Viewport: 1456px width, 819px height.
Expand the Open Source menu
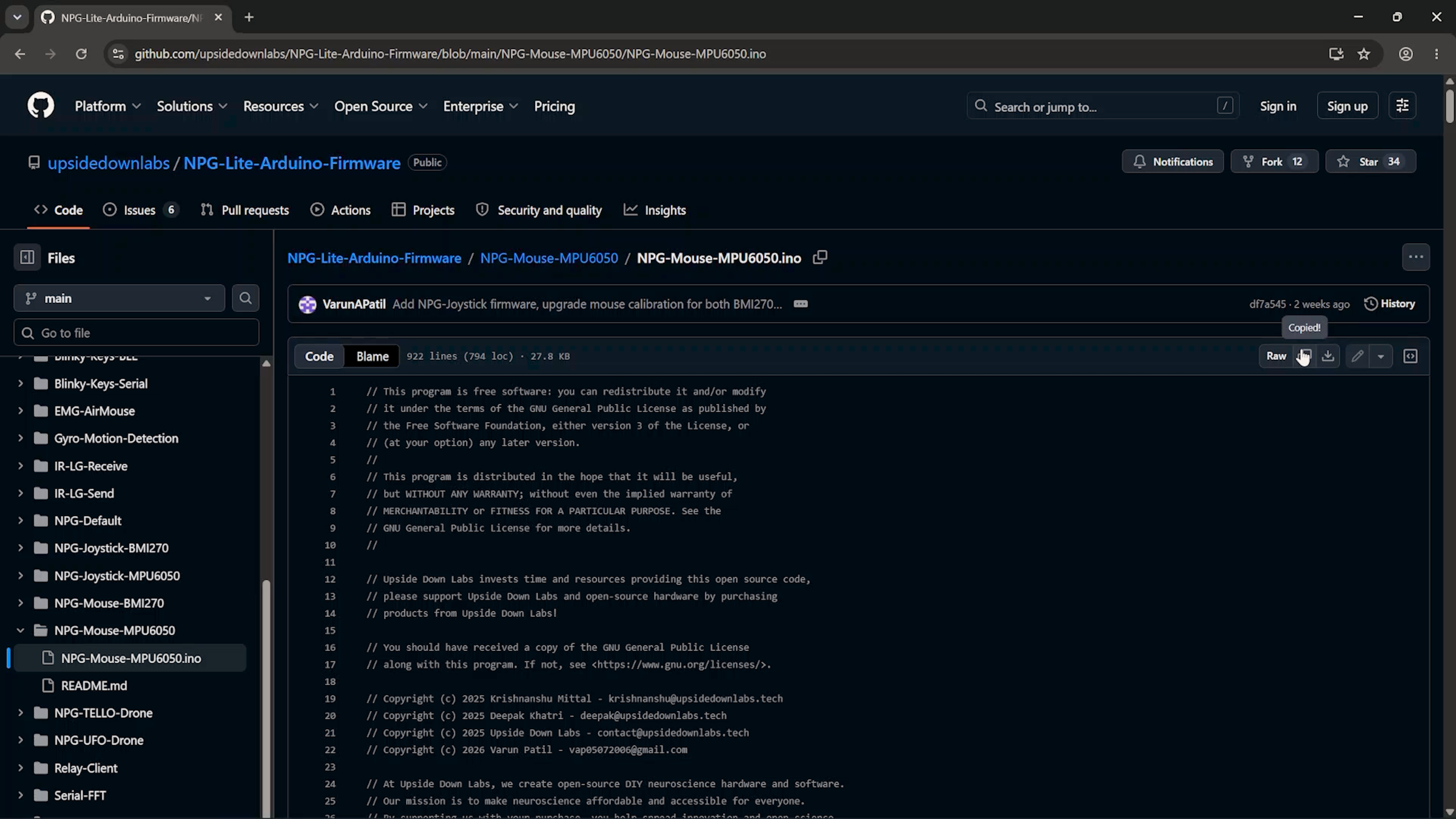(x=380, y=106)
